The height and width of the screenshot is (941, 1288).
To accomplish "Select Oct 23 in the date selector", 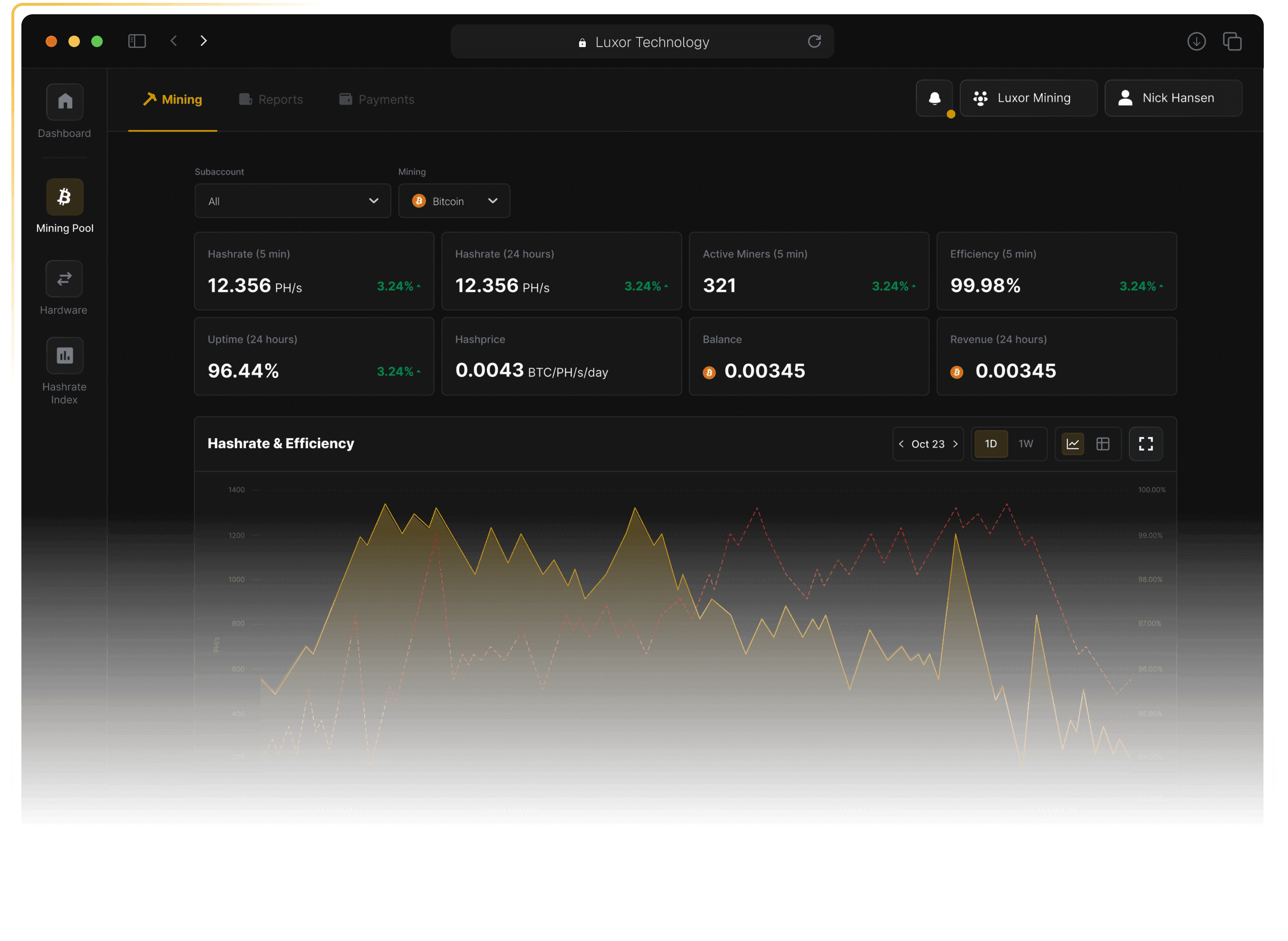I will 928,444.
